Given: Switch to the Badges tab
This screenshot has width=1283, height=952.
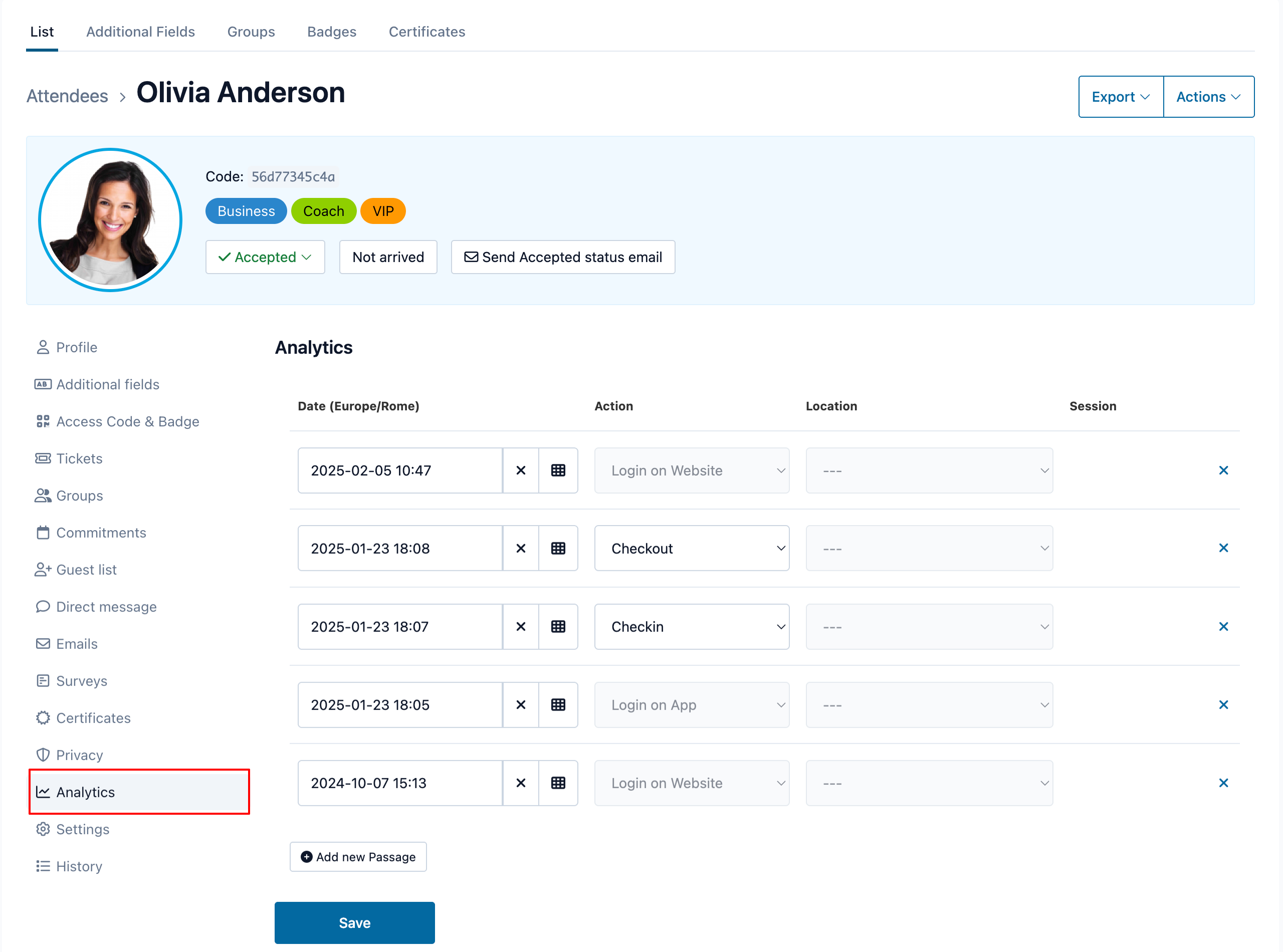Looking at the screenshot, I should pos(331,32).
